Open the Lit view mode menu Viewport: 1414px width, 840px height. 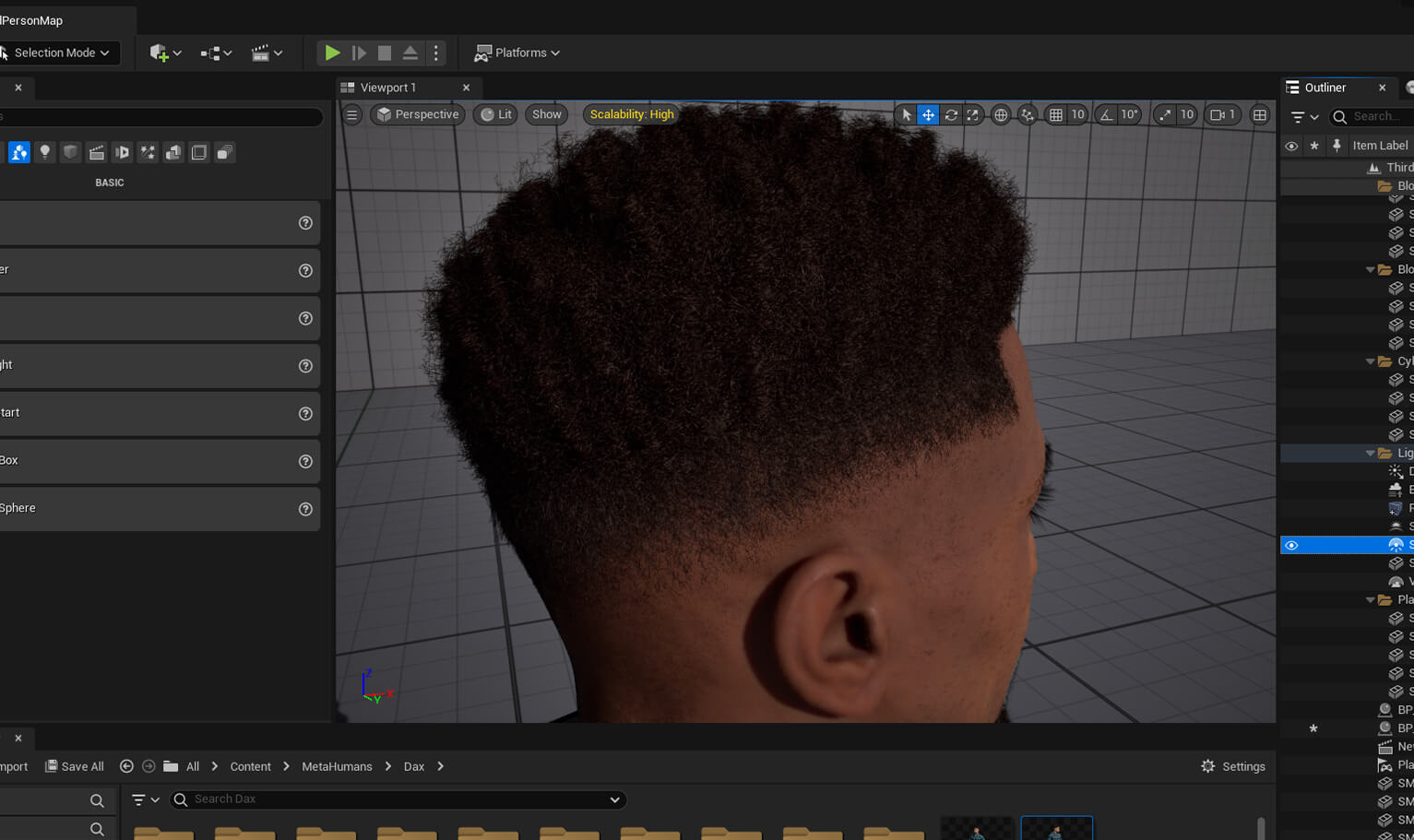(496, 114)
